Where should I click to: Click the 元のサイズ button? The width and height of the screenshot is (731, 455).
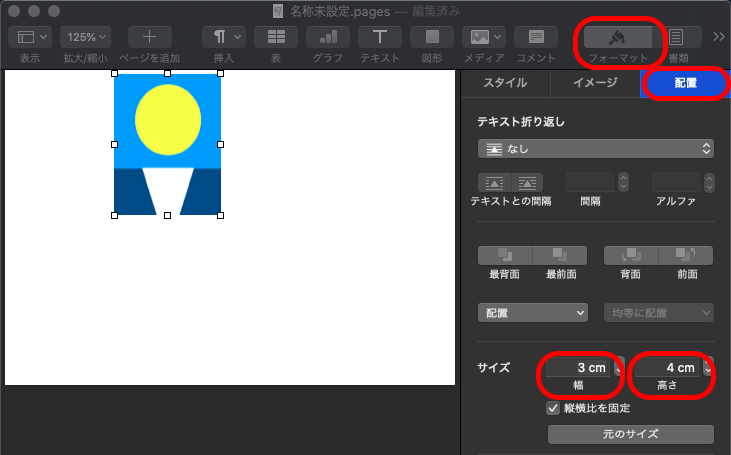[631, 434]
